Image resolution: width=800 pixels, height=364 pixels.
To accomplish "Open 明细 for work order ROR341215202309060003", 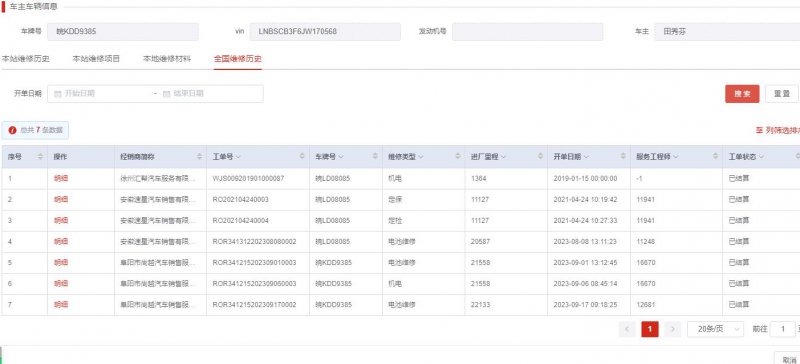I will (61, 283).
